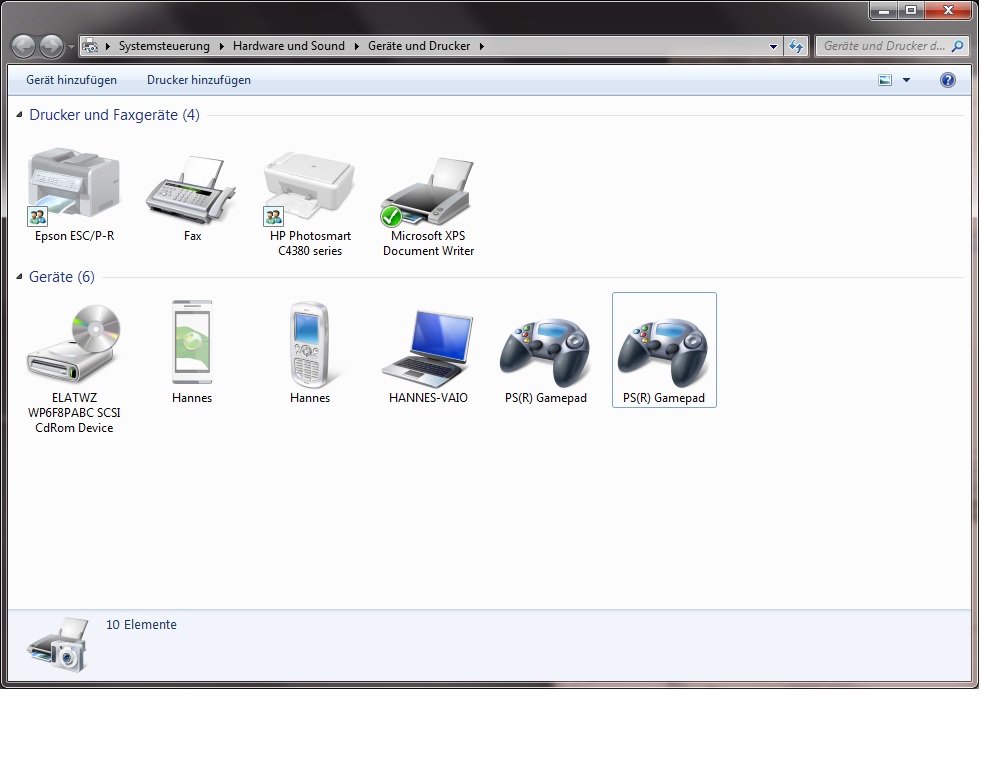Navigate to Hardware und Sound breadcrumb
This screenshot has height=760, width=982.
click(289, 46)
